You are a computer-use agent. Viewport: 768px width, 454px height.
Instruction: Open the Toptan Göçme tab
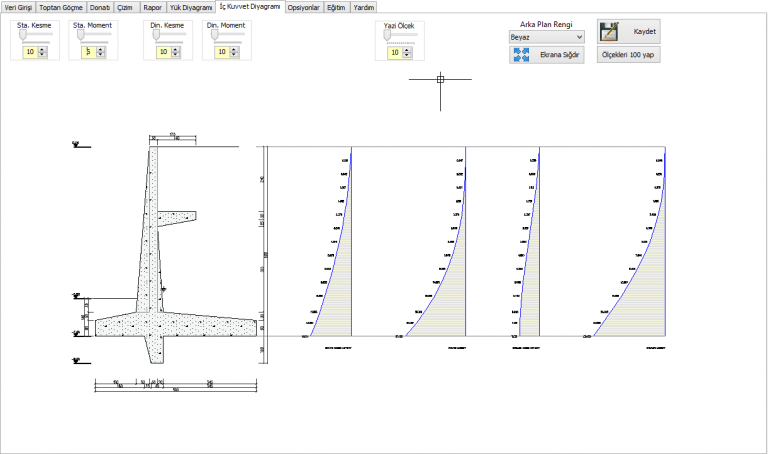[61, 7]
